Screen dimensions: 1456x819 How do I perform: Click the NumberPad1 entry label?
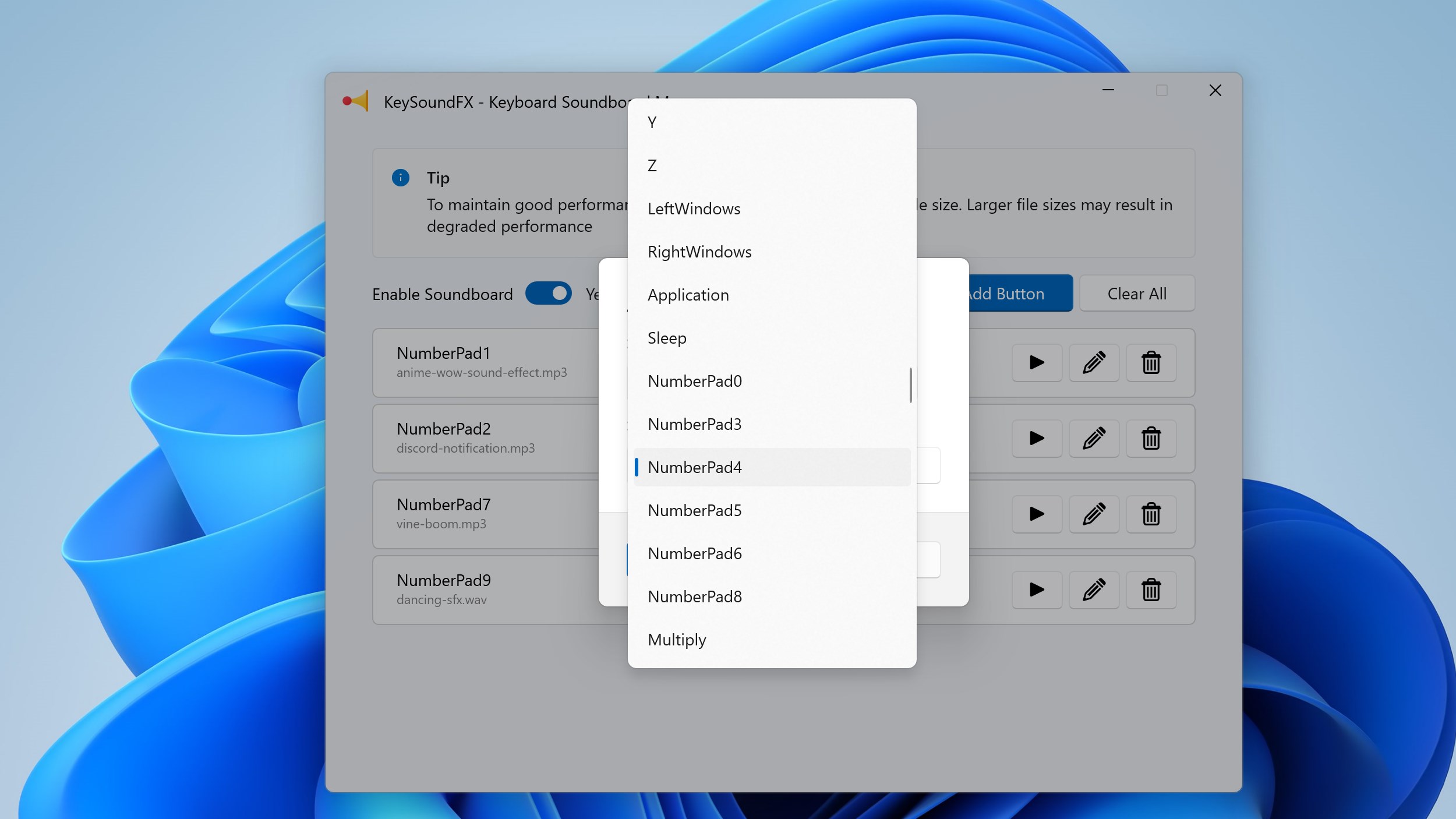click(443, 353)
